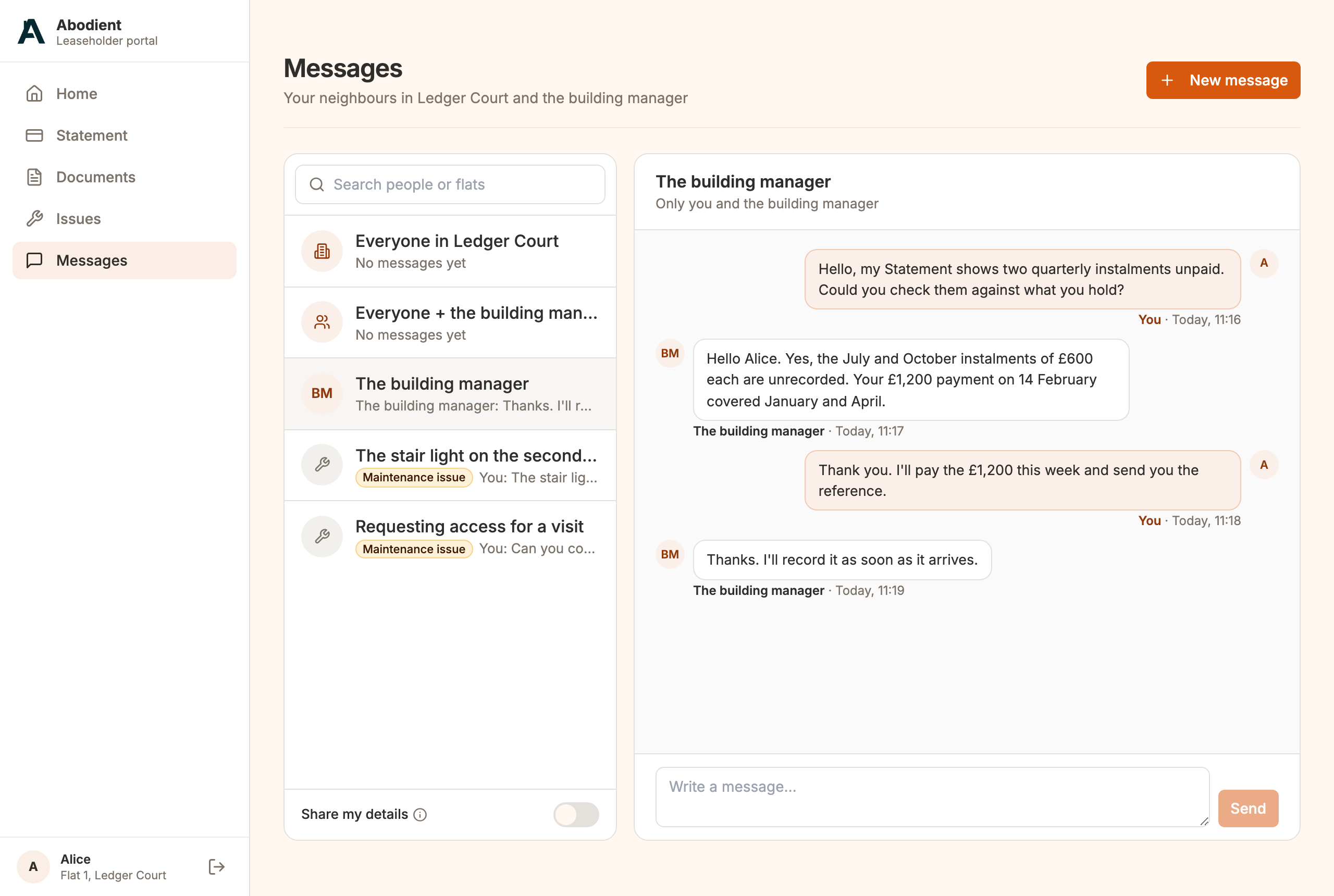
Task: Click Maintenance issue badge on Requesting access thread
Action: pos(414,549)
